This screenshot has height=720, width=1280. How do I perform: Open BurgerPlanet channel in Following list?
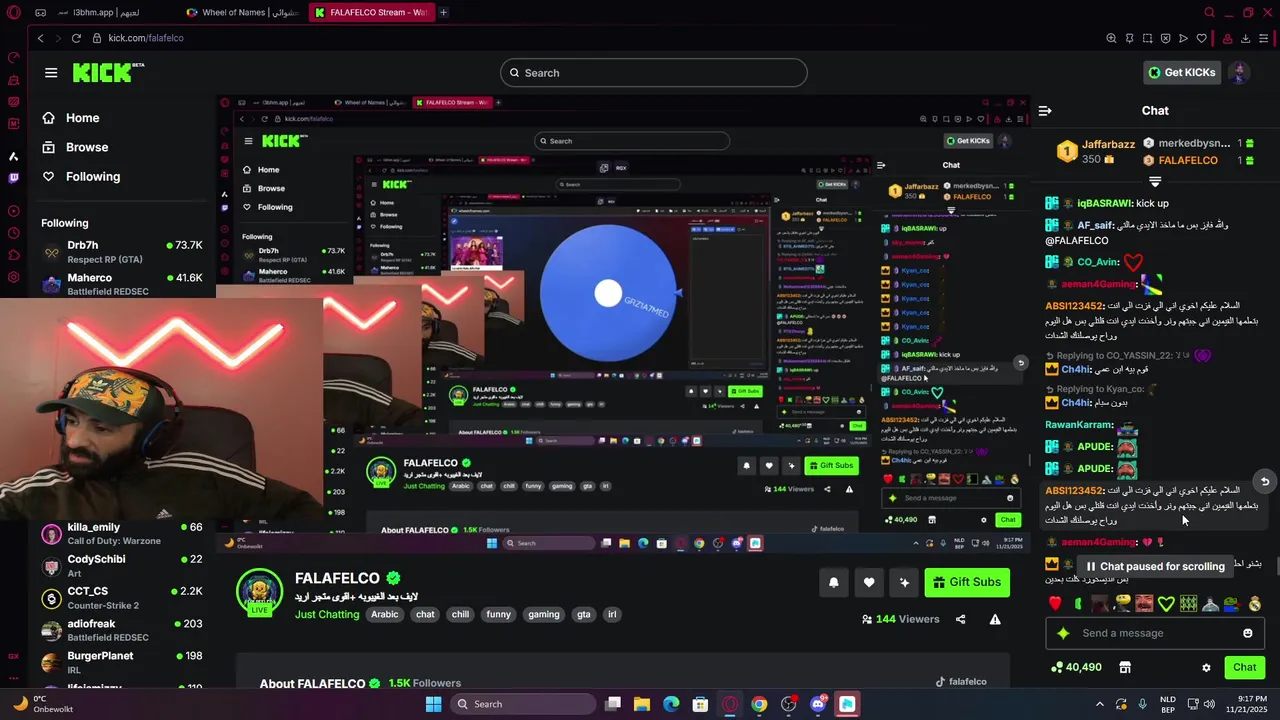[x=121, y=662]
